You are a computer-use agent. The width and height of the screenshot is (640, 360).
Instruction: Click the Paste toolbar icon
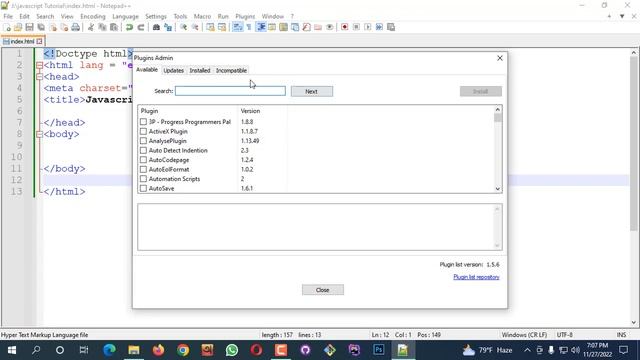[x=114, y=27]
